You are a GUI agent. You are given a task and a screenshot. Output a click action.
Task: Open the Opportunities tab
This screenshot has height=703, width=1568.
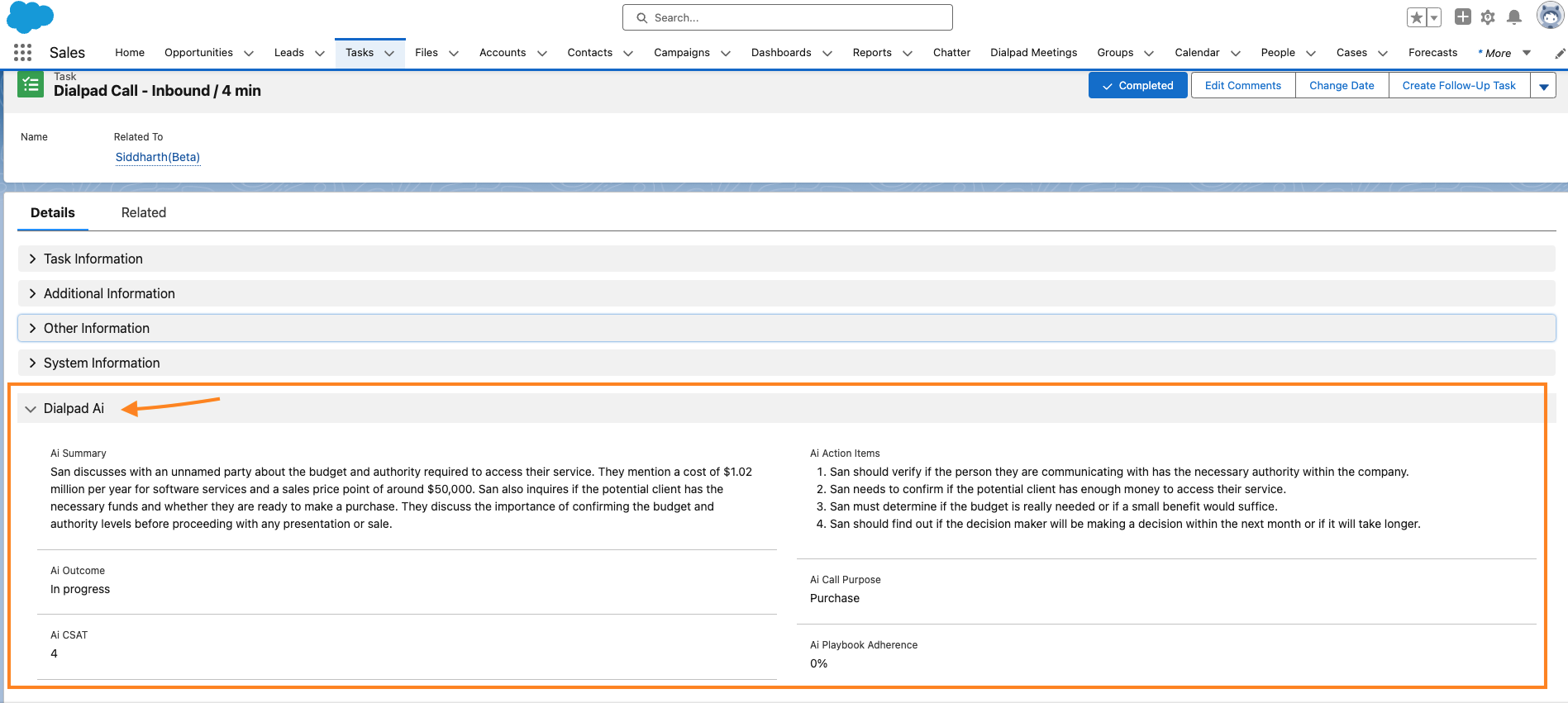tap(198, 53)
